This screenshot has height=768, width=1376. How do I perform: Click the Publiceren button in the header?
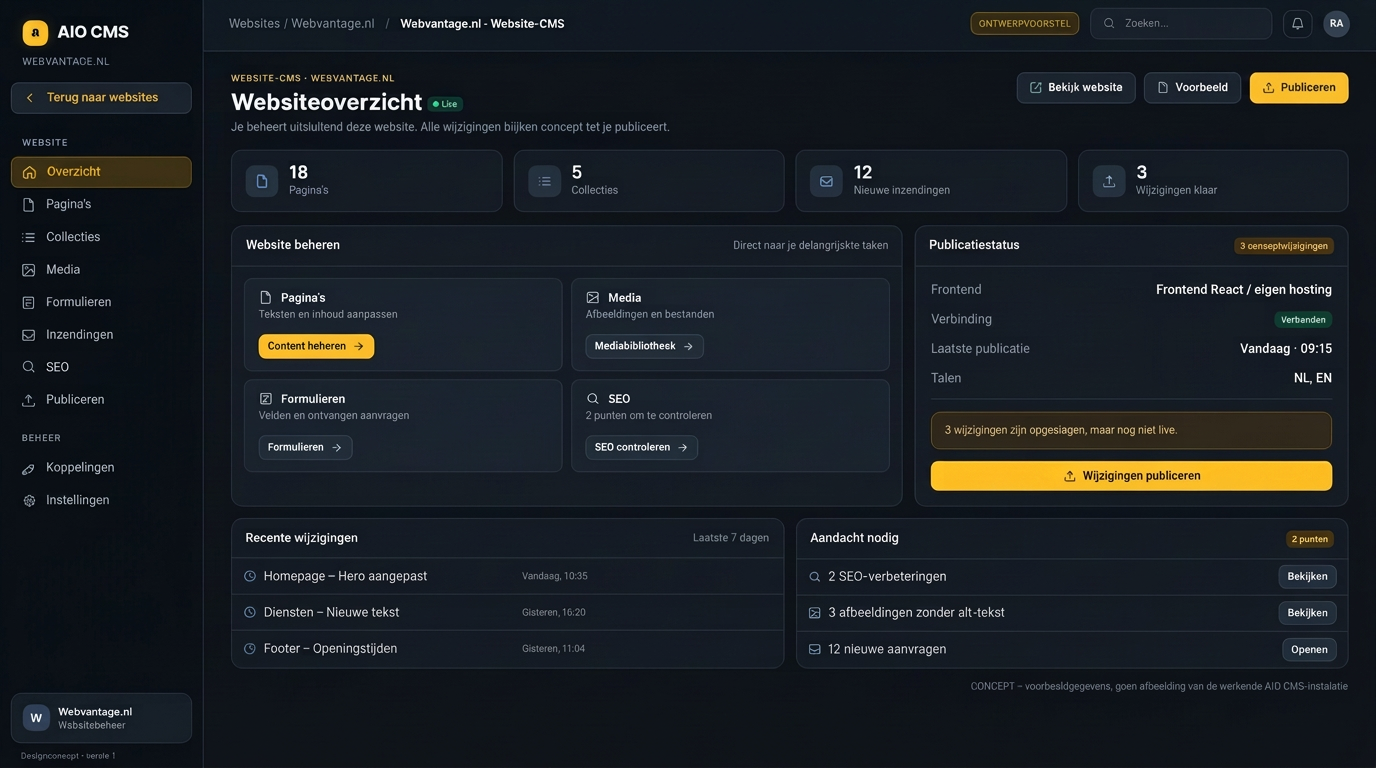click(1299, 88)
